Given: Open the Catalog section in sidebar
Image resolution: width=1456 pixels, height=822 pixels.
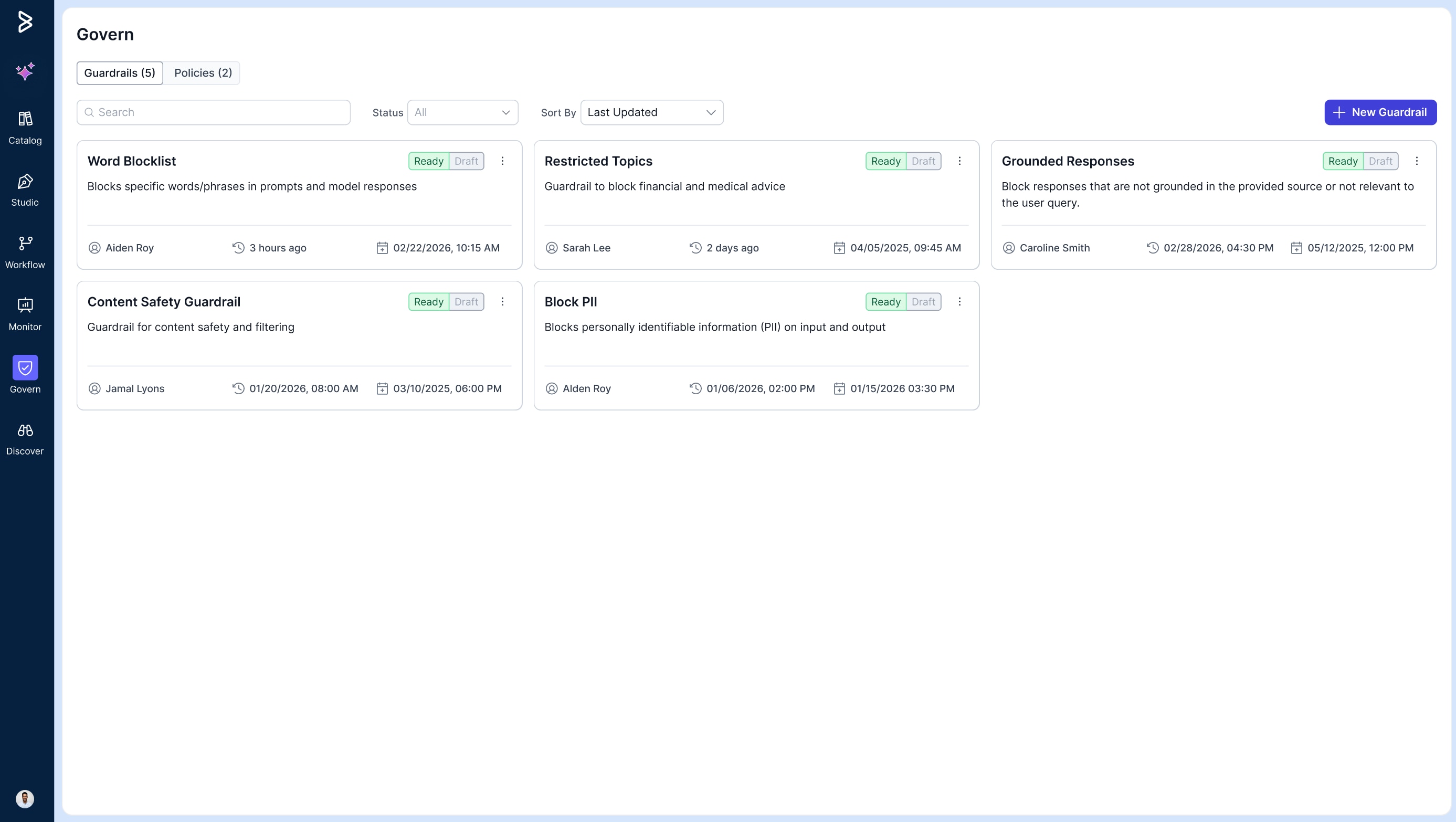Looking at the screenshot, I should pyautogui.click(x=25, y=127).
